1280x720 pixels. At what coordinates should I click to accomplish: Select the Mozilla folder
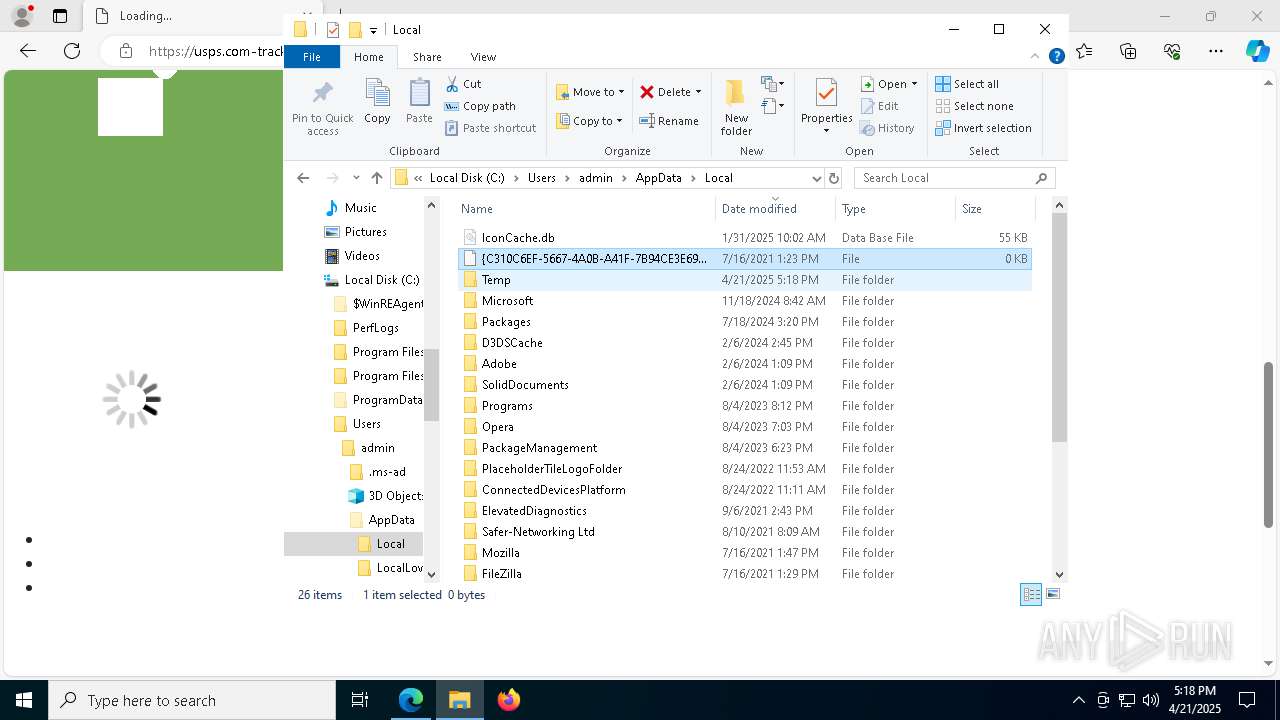click(745, 553)
